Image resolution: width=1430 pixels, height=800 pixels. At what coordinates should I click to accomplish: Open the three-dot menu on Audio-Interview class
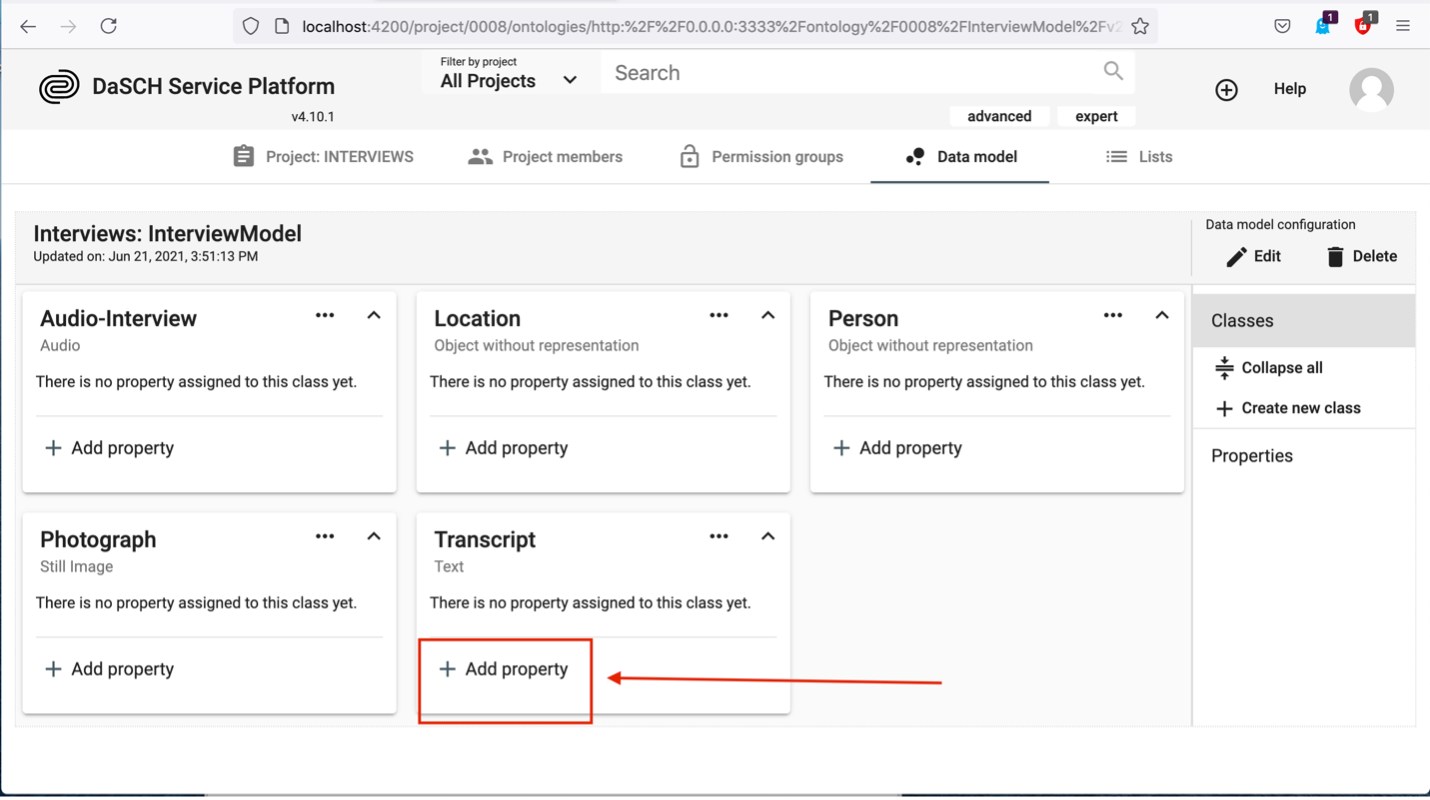click(324, 315)
